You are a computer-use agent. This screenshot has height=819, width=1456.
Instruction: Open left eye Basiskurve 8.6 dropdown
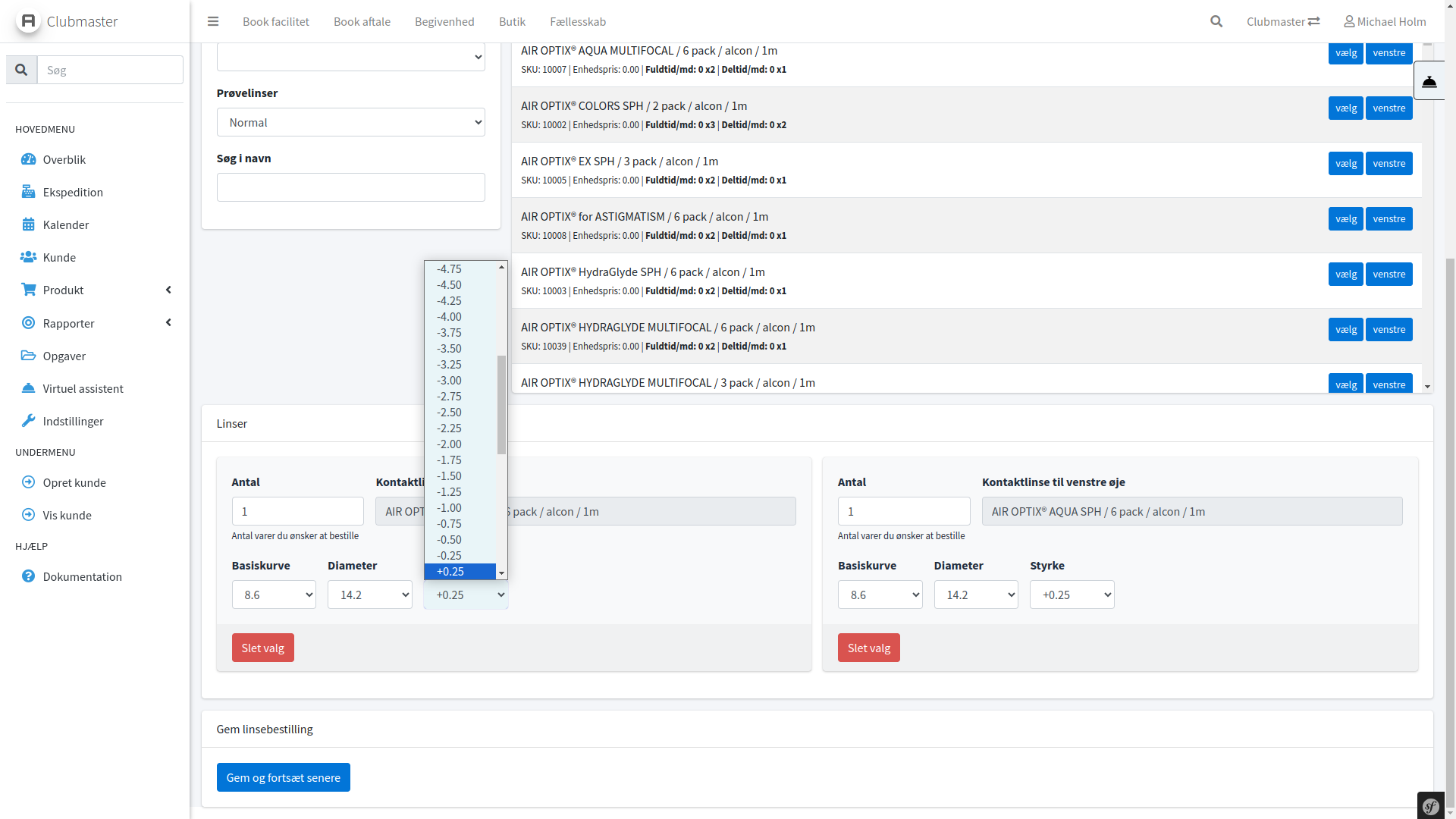point(880,595)
